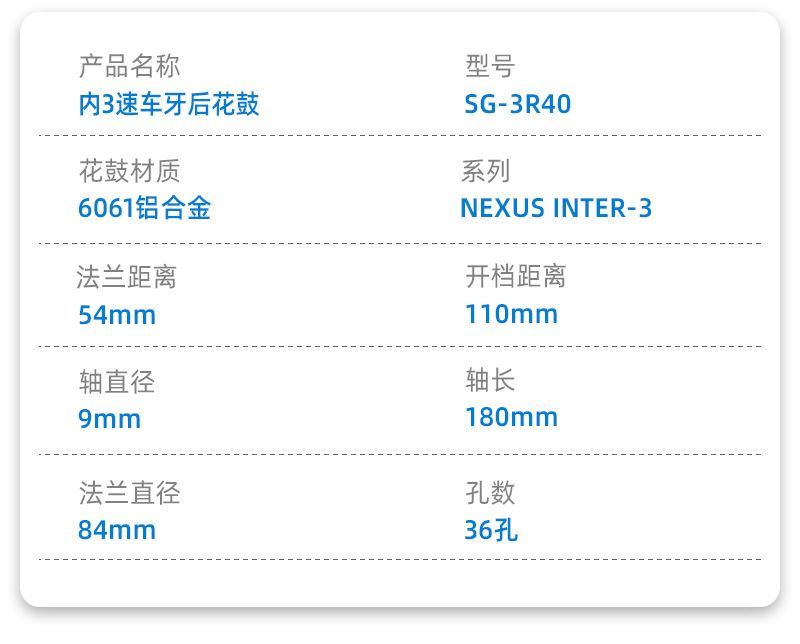Viewport: 800px width, 644px height.
Task: Click the 花鼓材质 label
Action: point(129,172)
